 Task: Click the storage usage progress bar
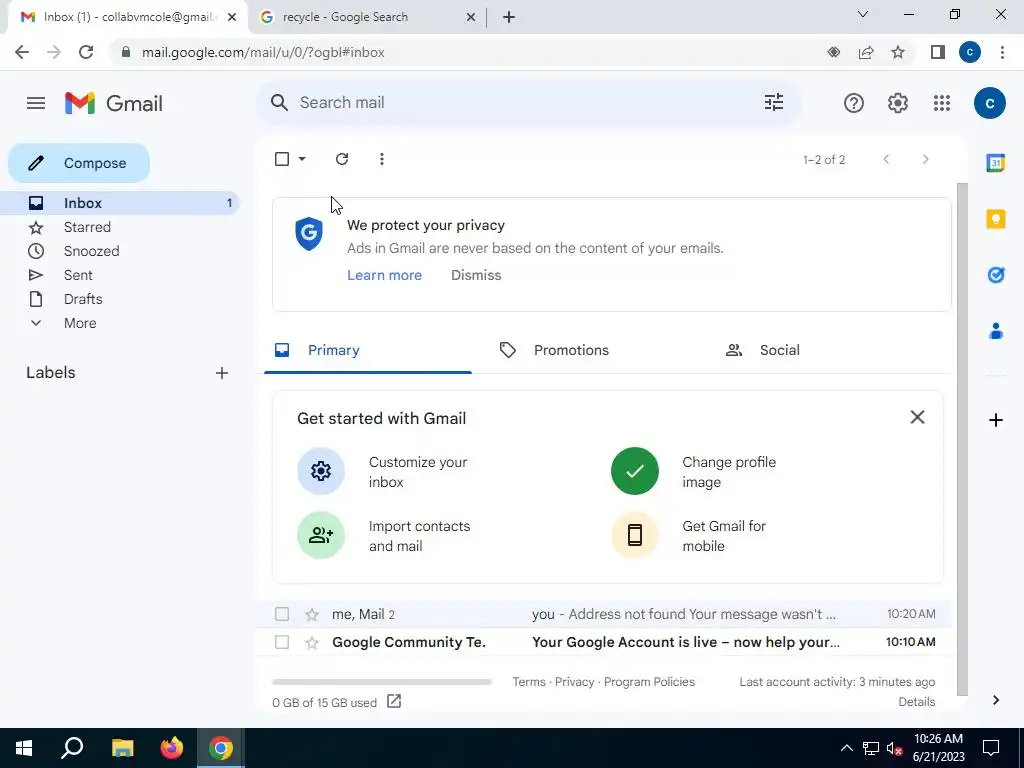[x=382, y=682]
